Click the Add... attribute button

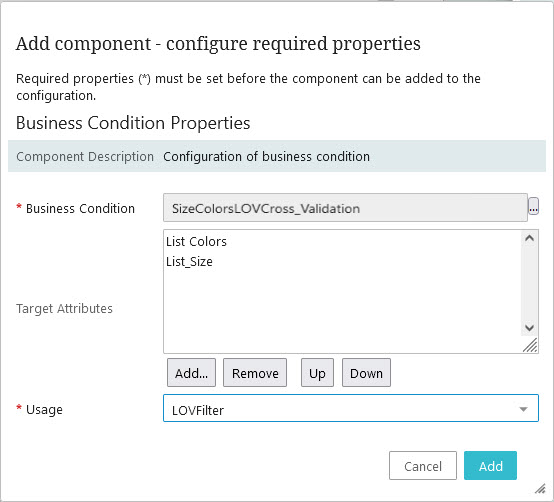pyautogui.click(x=191, y=373)
